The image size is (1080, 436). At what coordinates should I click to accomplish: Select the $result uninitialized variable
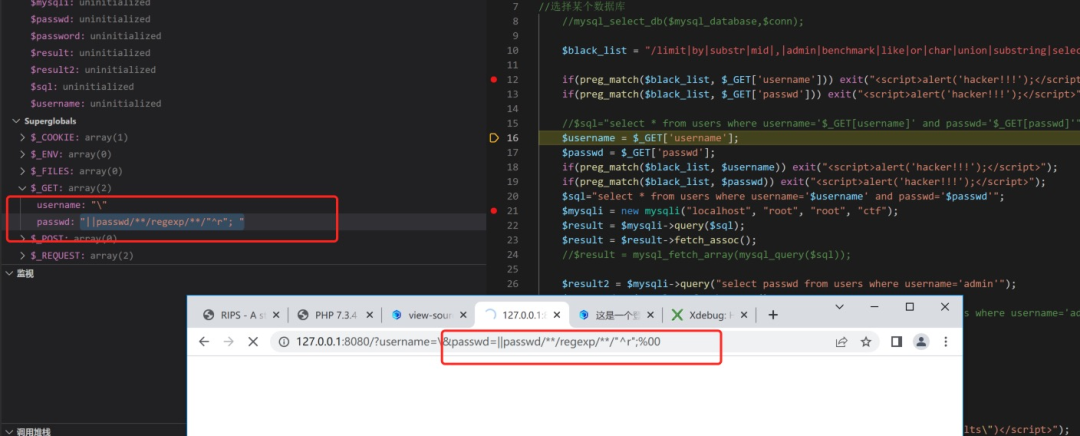[x=90, y=52]
